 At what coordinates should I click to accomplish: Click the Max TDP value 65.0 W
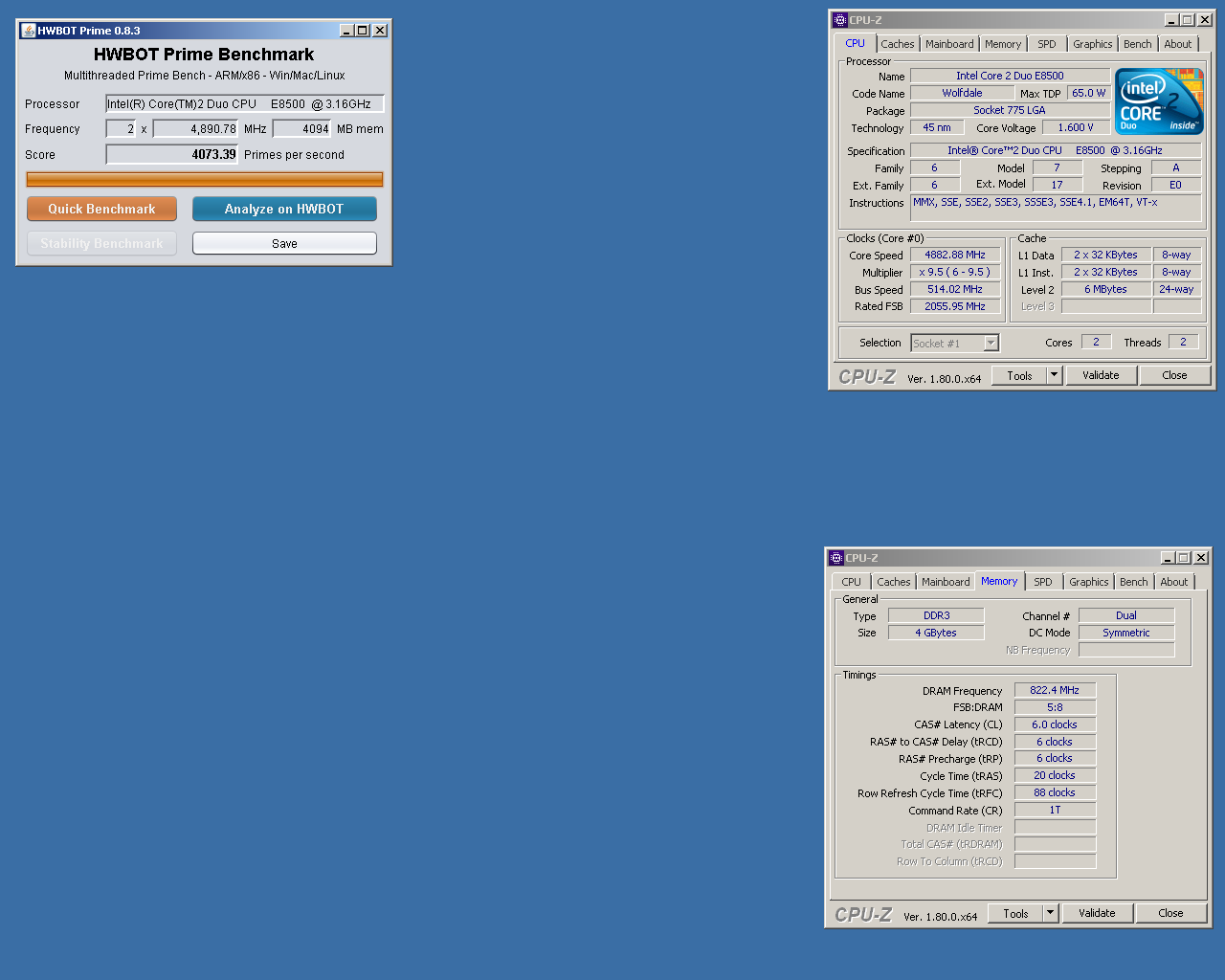[1089, 93]
